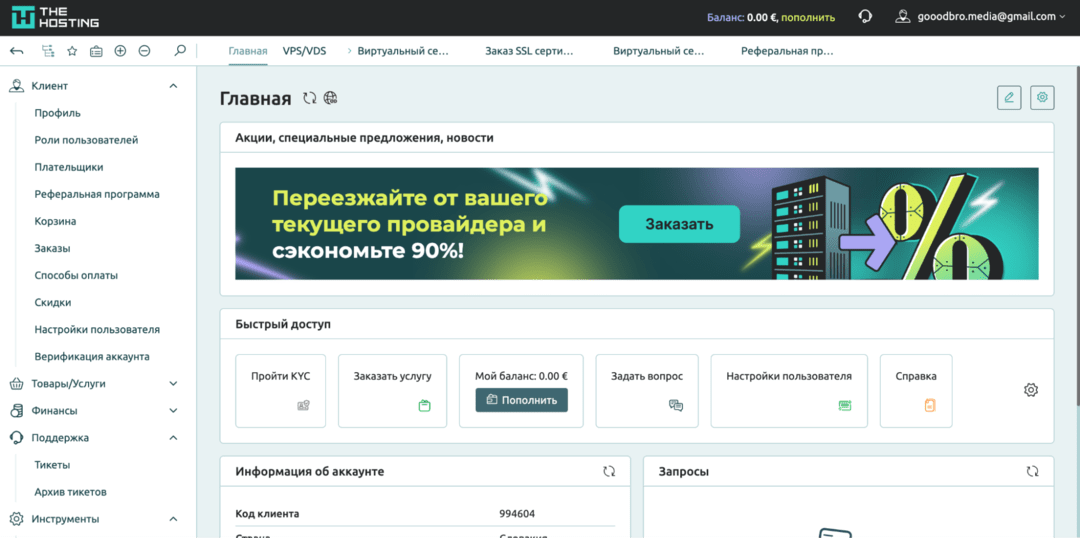
Task: Open support headset icon in header
Action: pyautogui.click(x=866, y=17)
